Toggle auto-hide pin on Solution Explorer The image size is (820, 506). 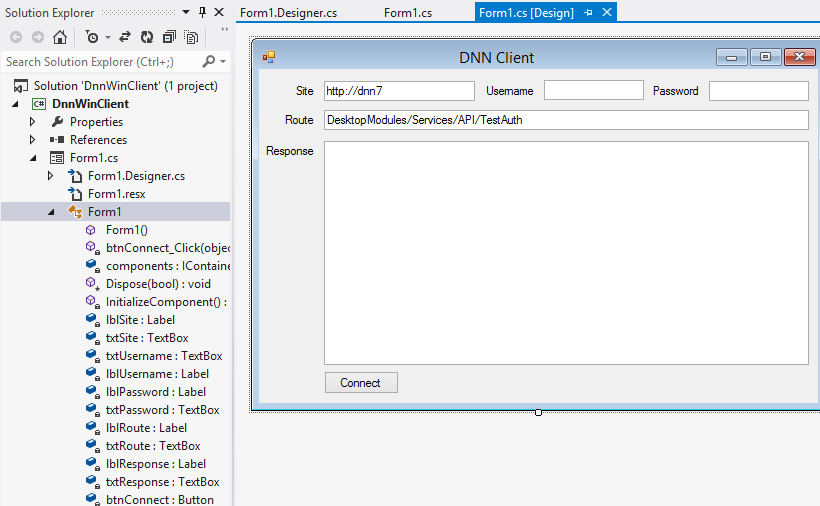(202, 12)
